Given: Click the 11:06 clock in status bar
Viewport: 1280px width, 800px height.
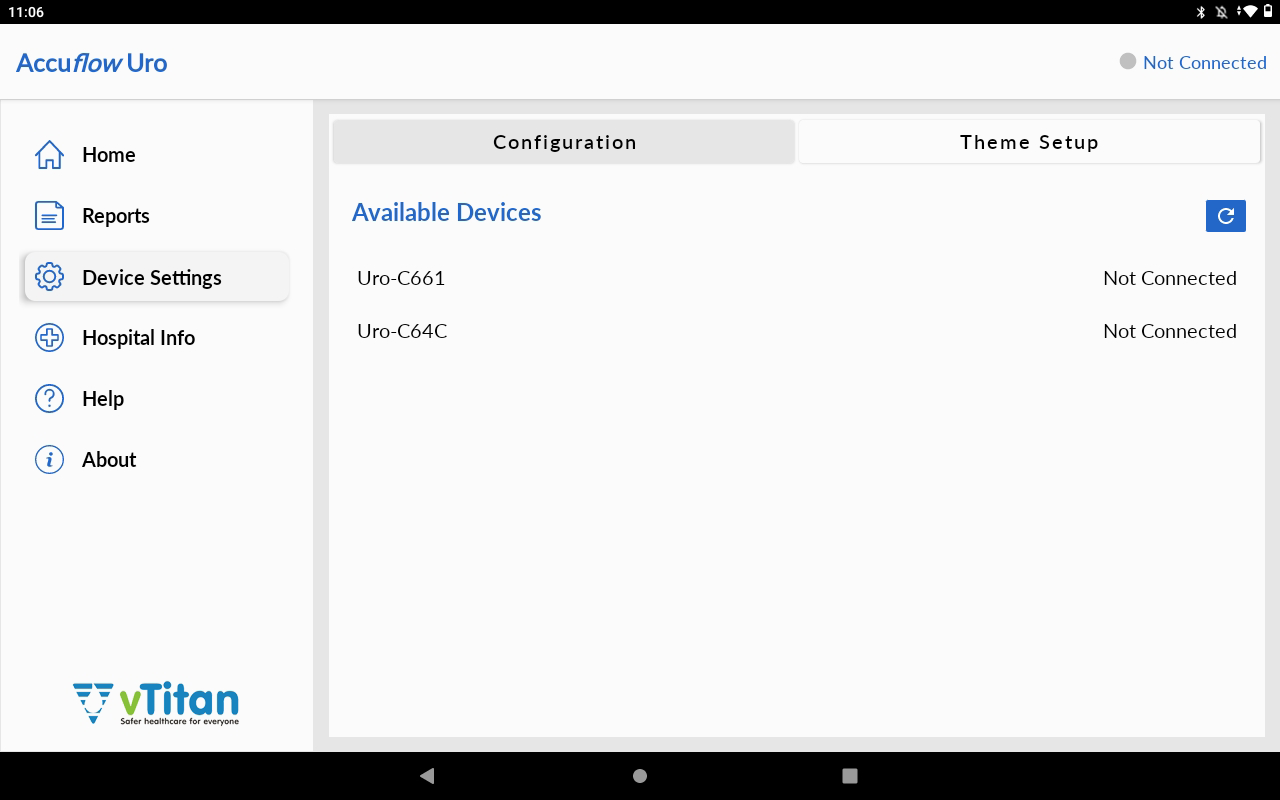Looking at the screenshot, I should 26,12.
